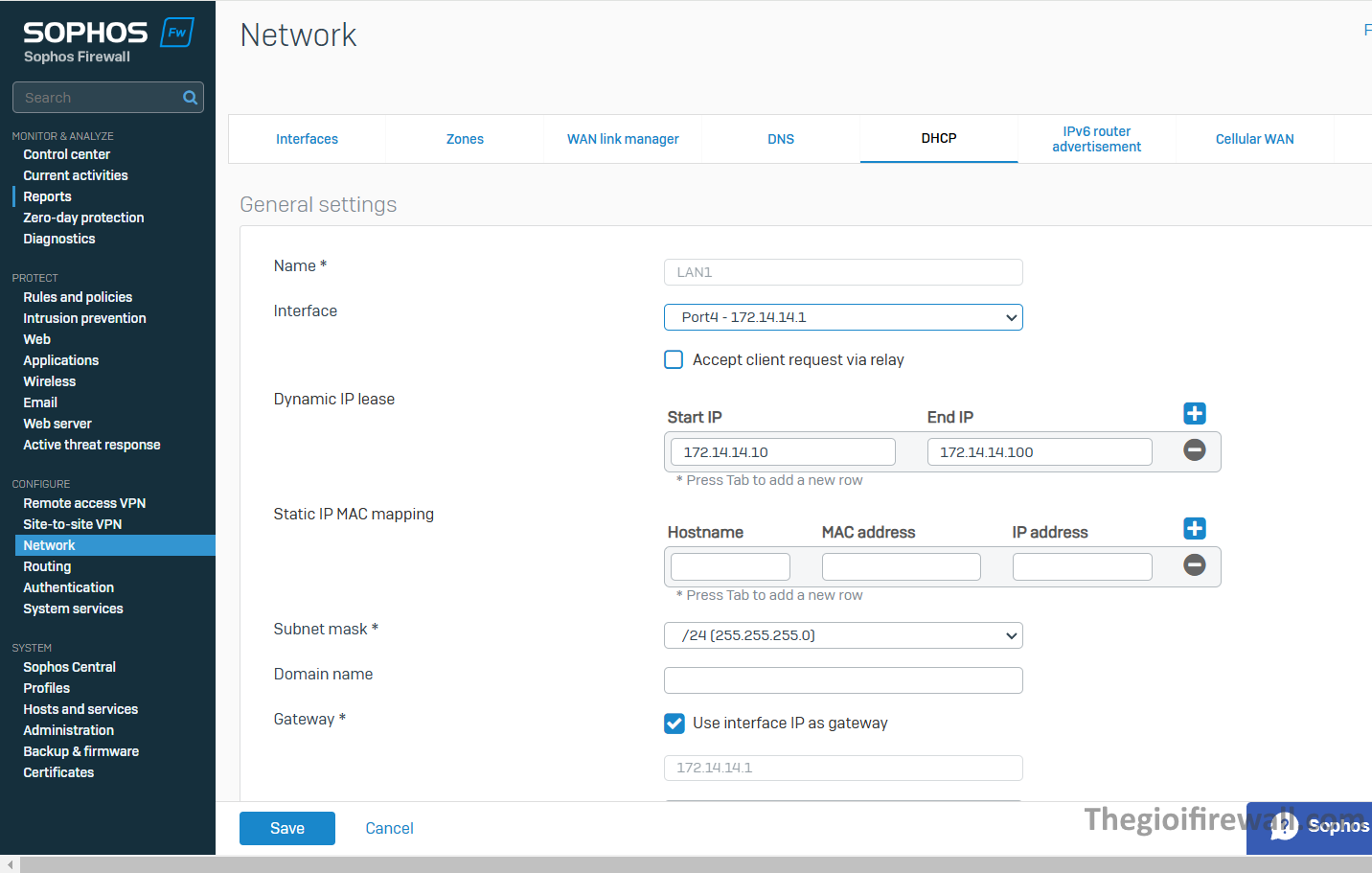Viewport: 1372px width, 873px height.
Task: Open Routing menu item
Action: 47,566
